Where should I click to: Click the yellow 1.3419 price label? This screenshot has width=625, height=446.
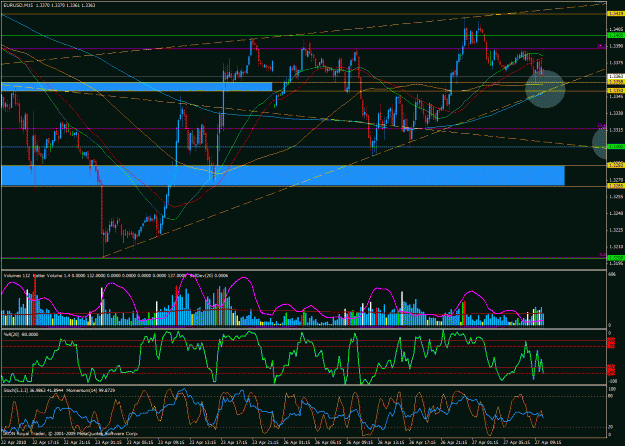(x=615, y=14)
